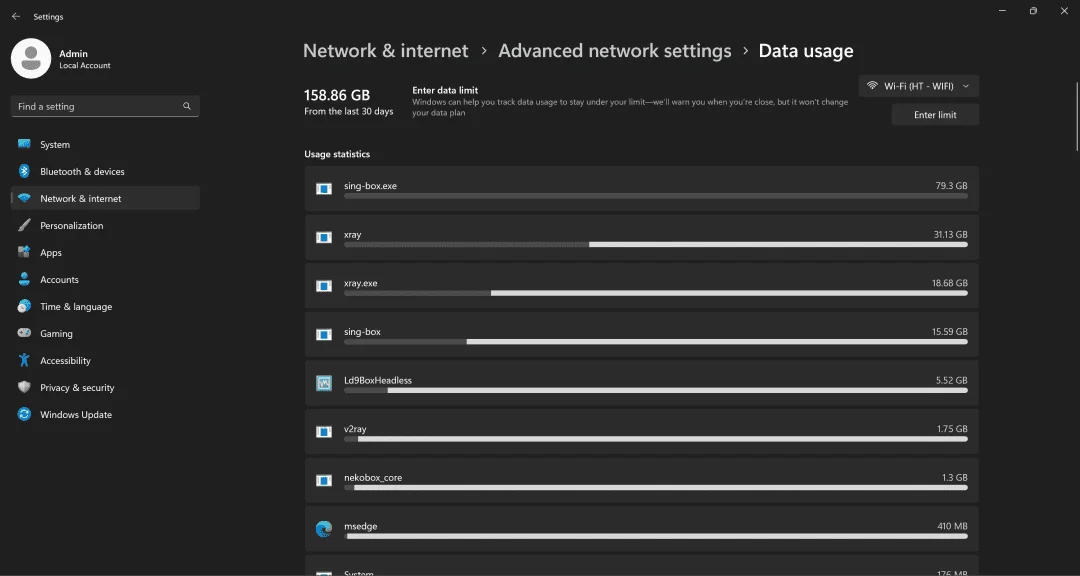Click the Local Account label under Admin

[x=85, y=65]
